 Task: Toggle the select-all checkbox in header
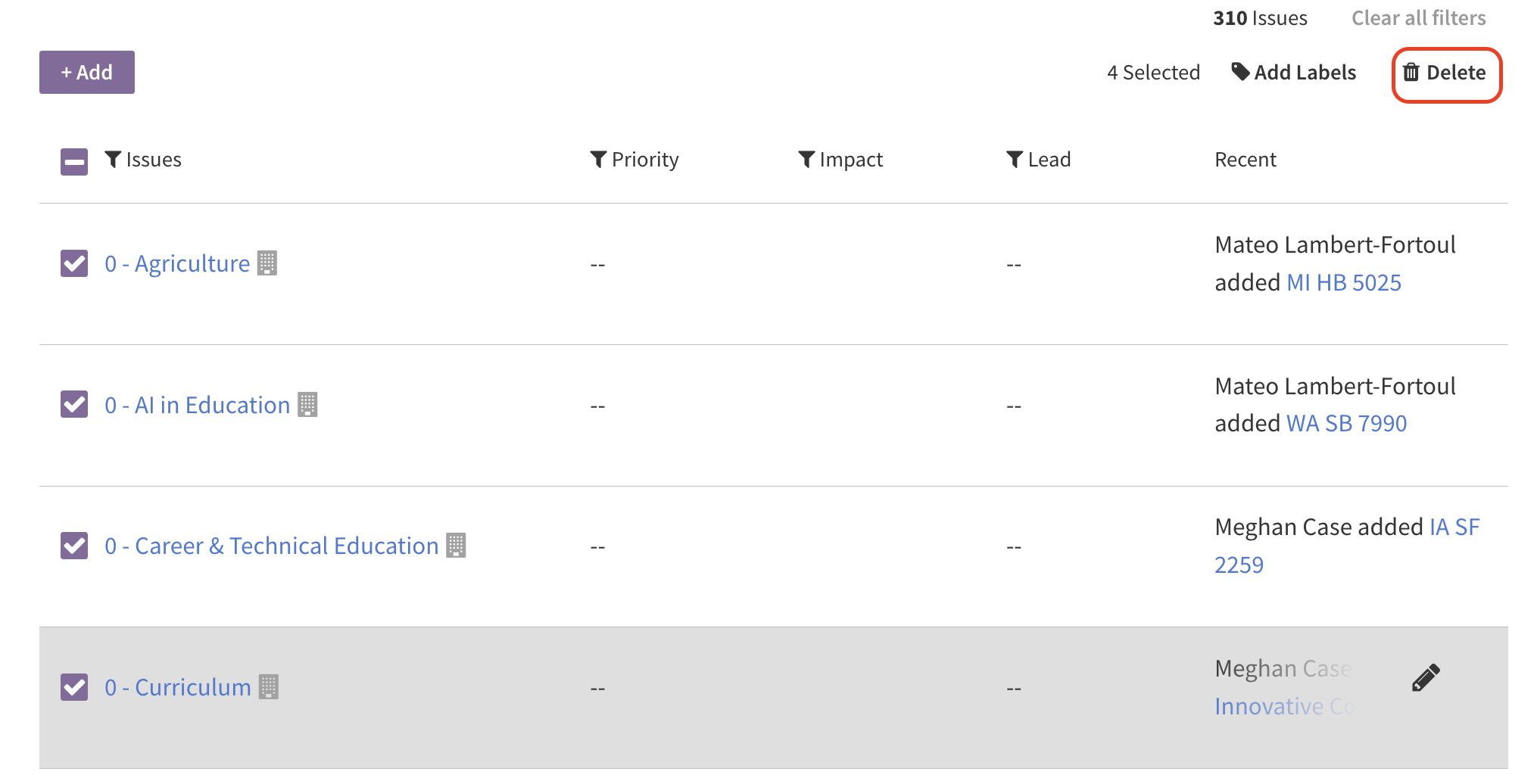click(x=74, y=161)
